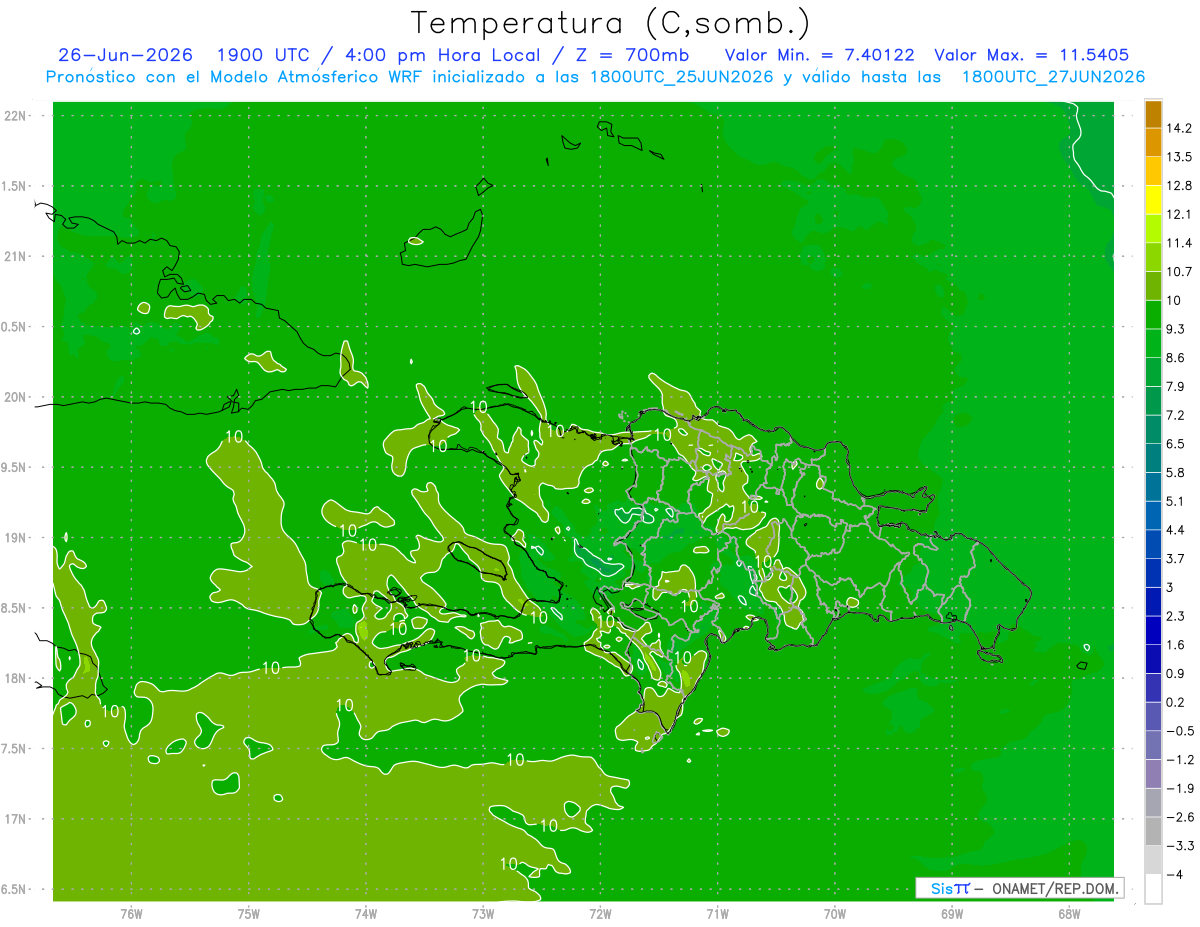Screen dimensions: 1200x927
Task: Click the "1900 UTC" time text
Action: click(262, 55)
